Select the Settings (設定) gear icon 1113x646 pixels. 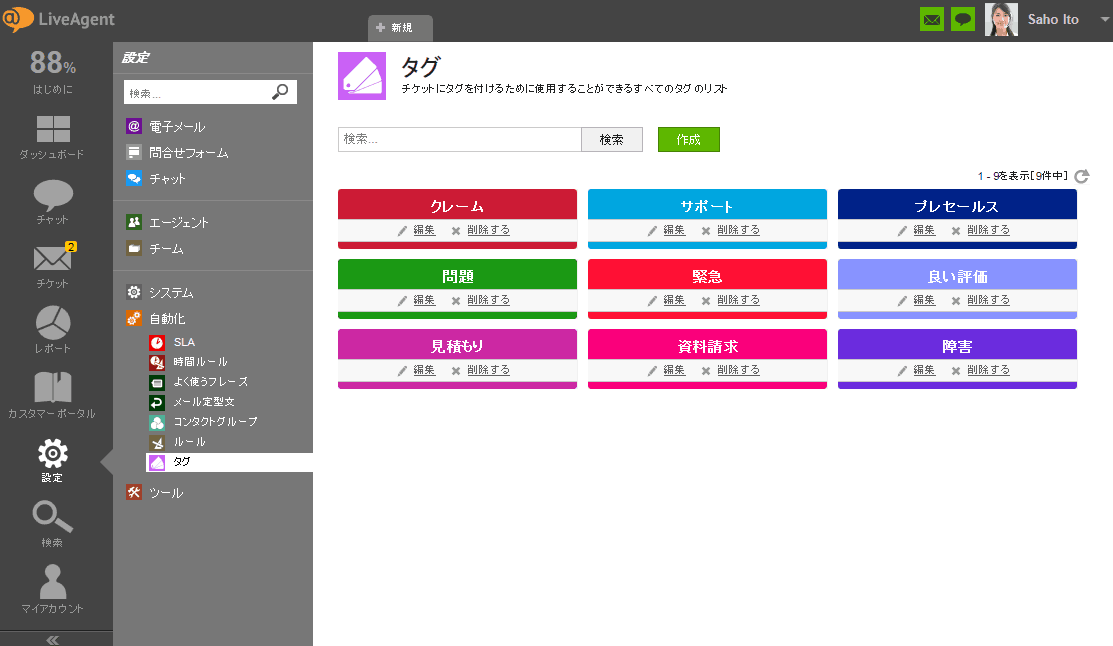pyautogui.click(x=53, y=454)
